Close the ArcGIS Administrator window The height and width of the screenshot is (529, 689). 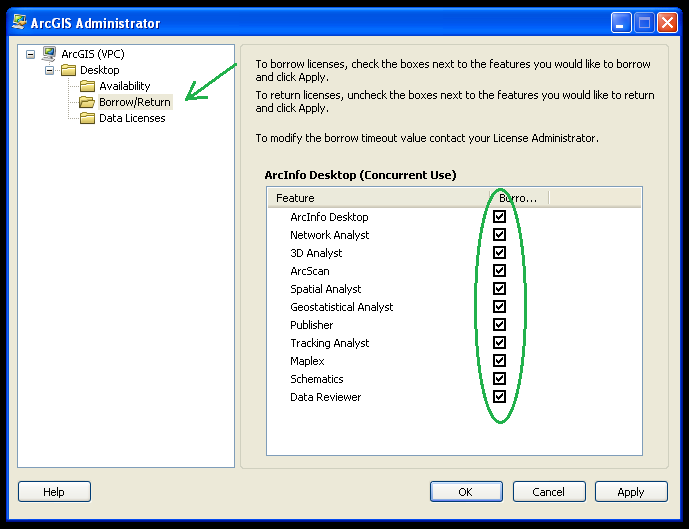tap(667, 22)
